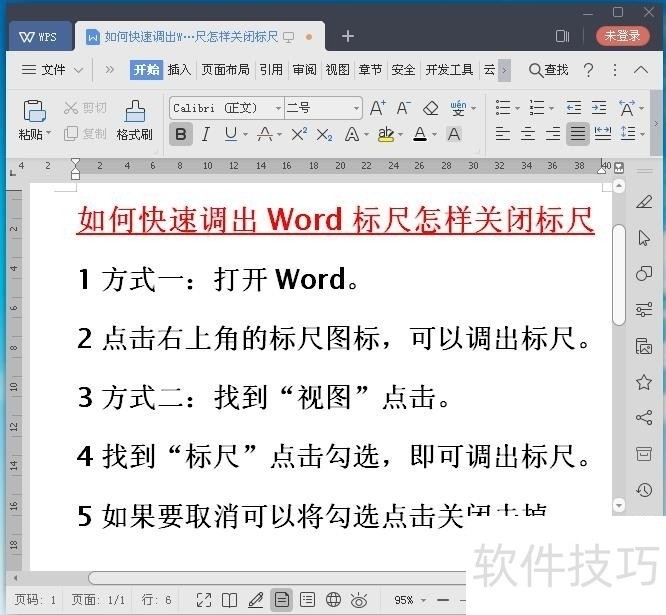The width and height of the screenshot is (666, 615).
Task: Open the phonetic guide wén icon
Action: (x=458, y=108)
